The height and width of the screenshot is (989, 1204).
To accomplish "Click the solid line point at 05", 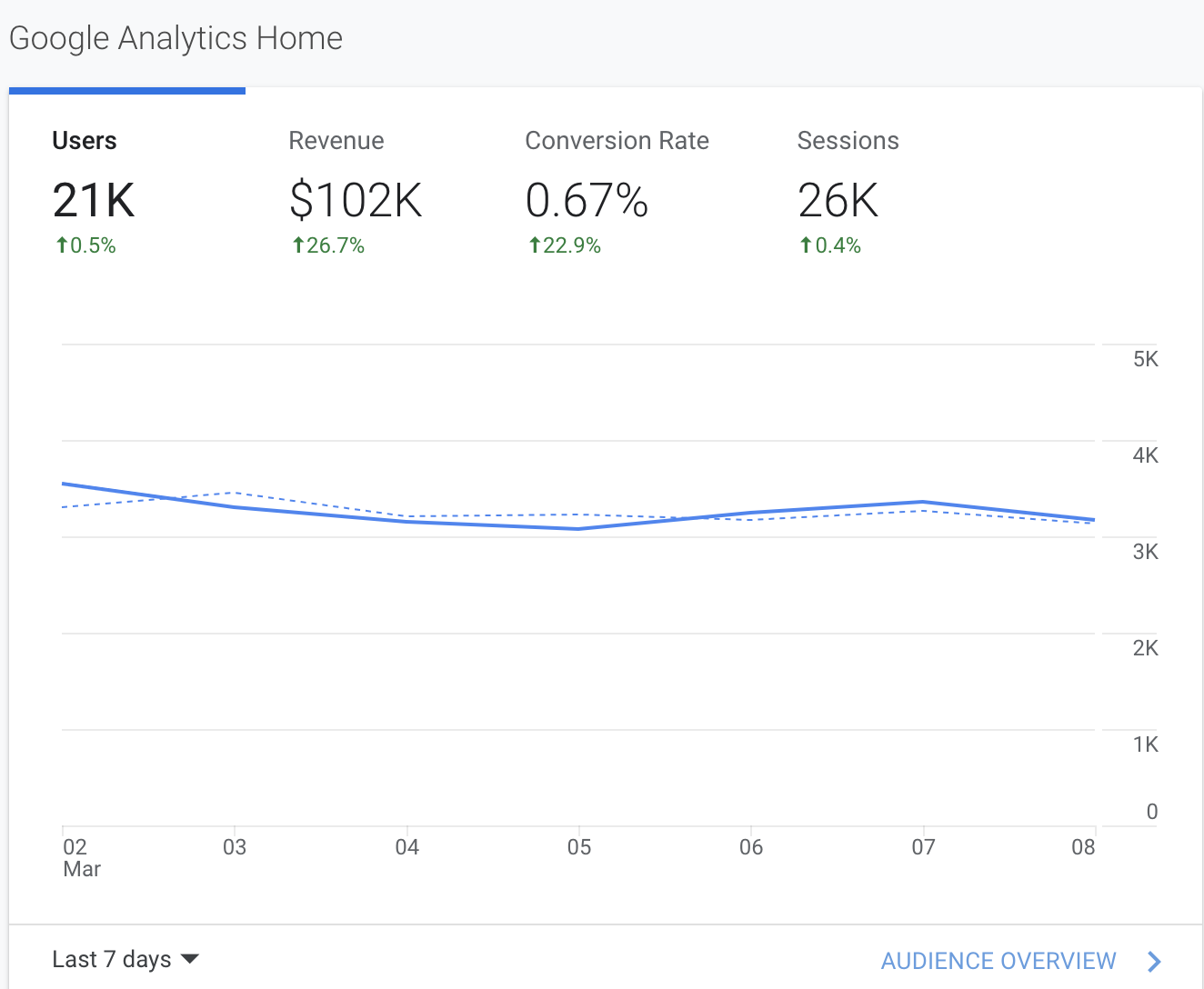I will [x=578, y=529].
